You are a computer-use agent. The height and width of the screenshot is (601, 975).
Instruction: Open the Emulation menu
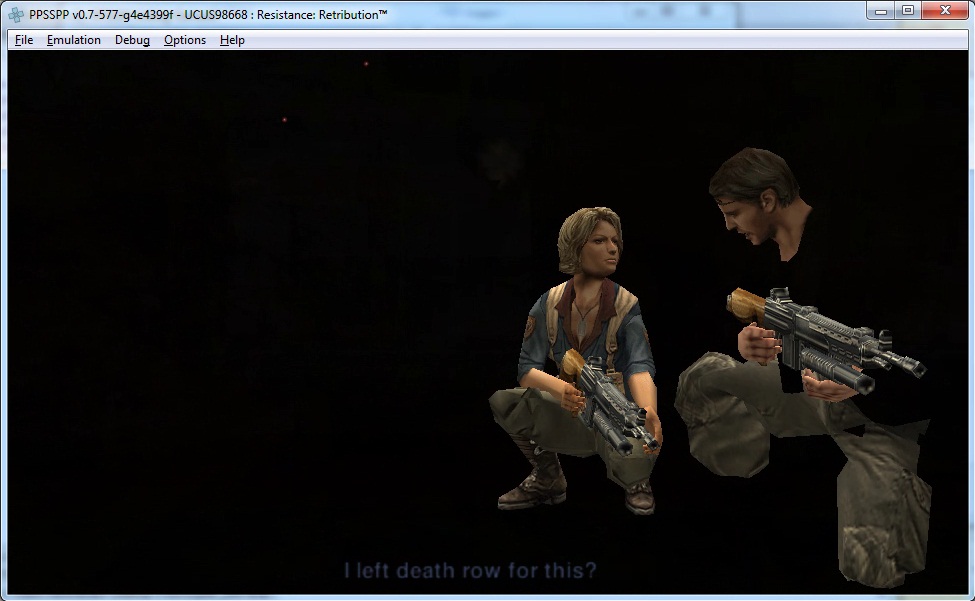pyautogui.click(x=73, y=40)
